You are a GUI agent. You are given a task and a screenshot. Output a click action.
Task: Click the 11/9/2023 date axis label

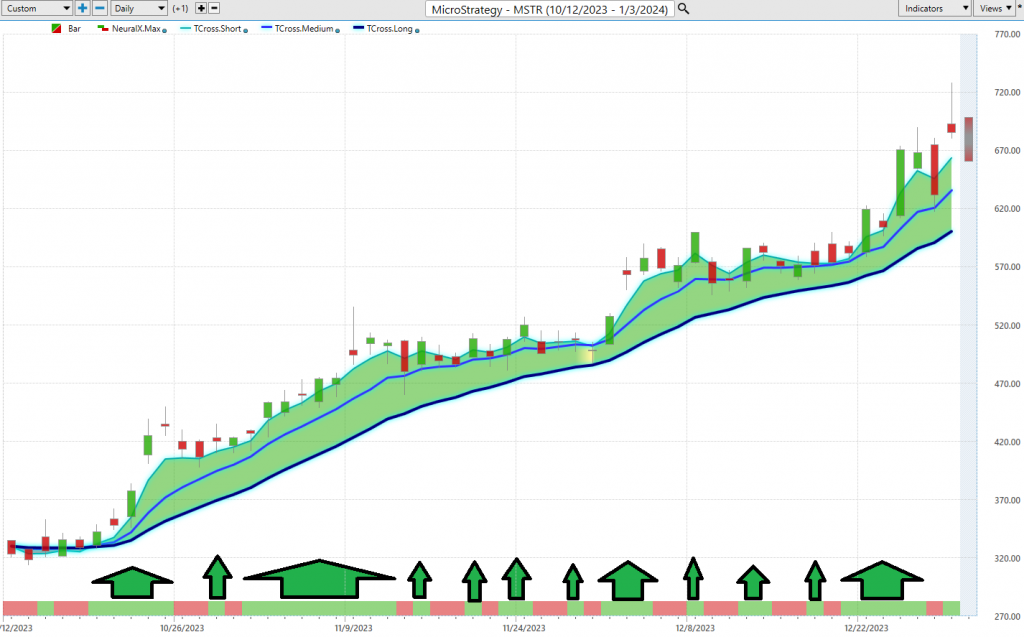tap(353, 628)
